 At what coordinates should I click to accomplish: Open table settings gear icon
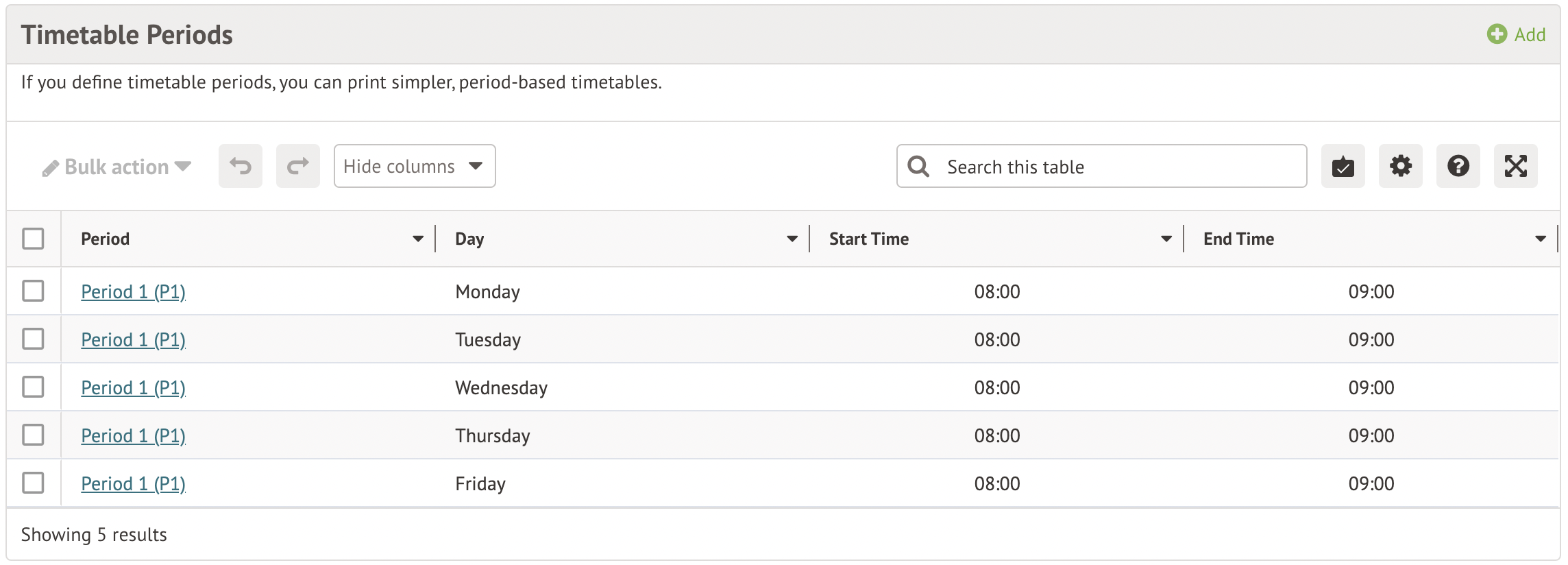coord(1401,166)
